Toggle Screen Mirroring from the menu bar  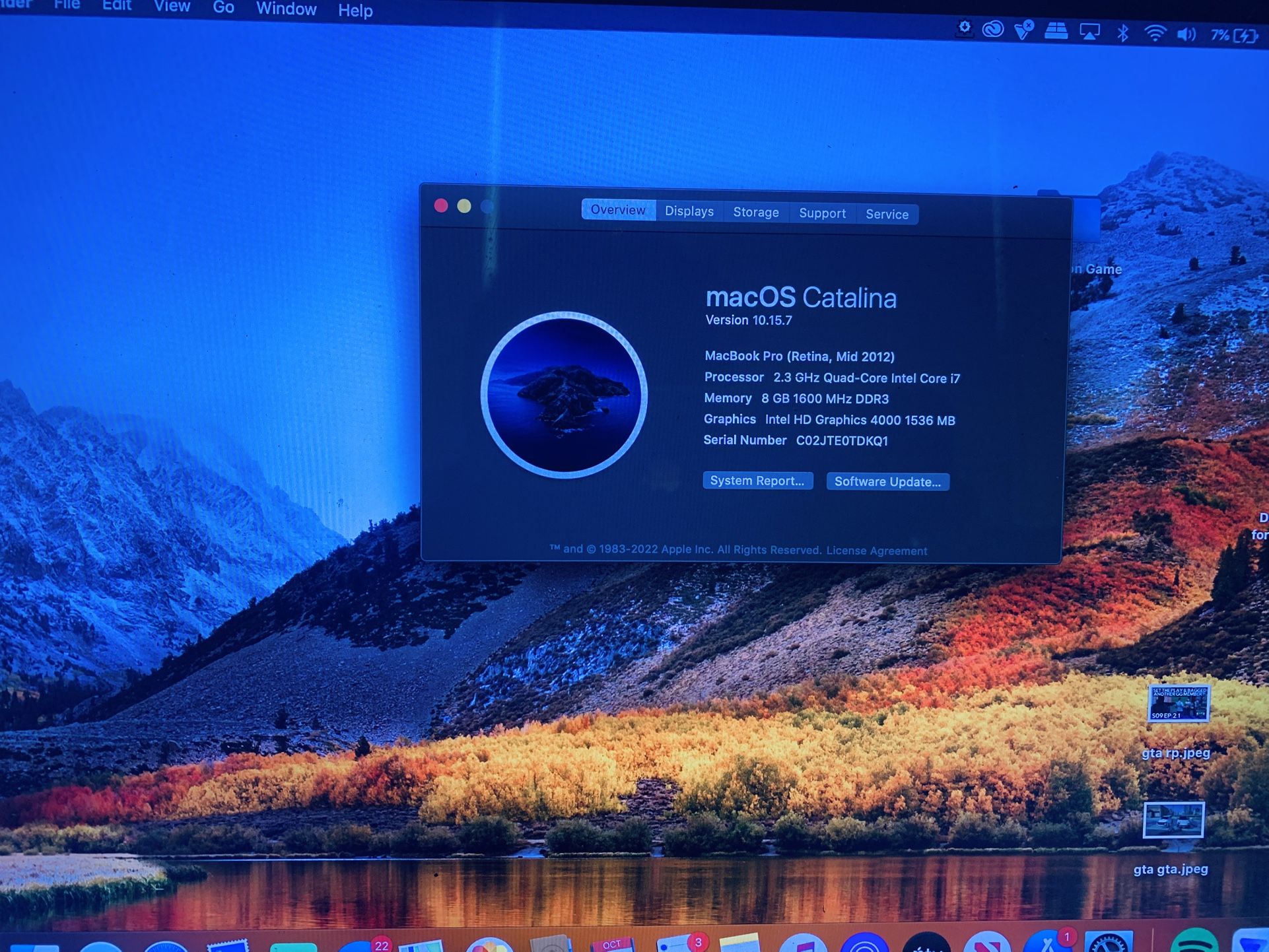tap(1091, 30)
